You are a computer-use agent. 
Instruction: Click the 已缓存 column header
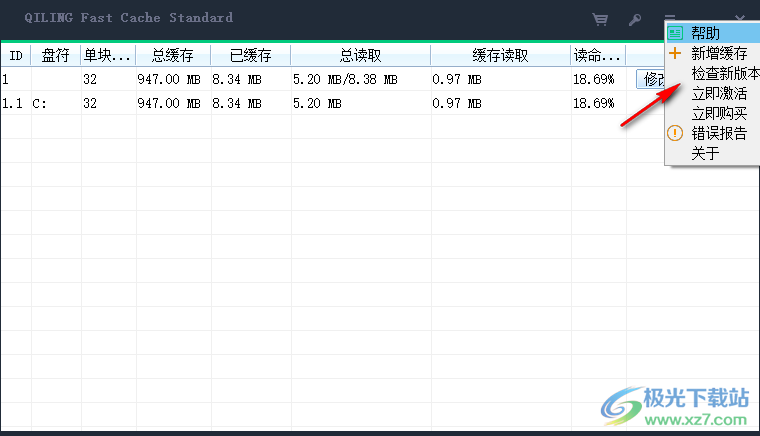pyautogui.click(x=251, y=55)
